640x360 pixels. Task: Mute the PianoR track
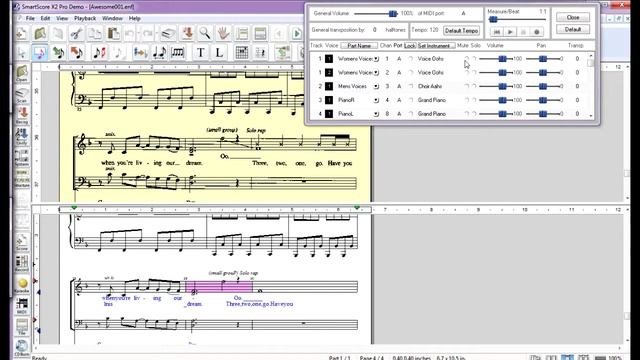coord(467,100)
